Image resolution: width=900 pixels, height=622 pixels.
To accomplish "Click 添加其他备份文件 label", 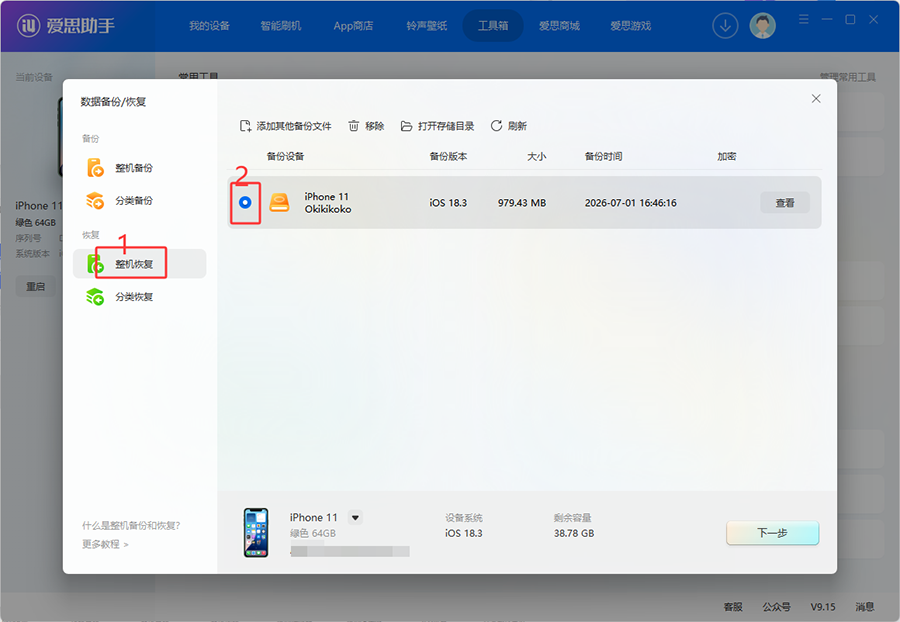I will (x=294, y=126).
